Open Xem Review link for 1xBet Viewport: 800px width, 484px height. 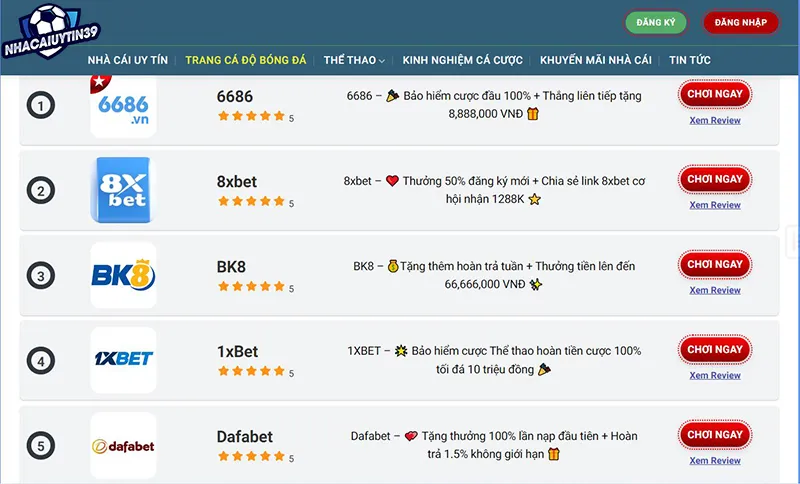click(715, 375)
